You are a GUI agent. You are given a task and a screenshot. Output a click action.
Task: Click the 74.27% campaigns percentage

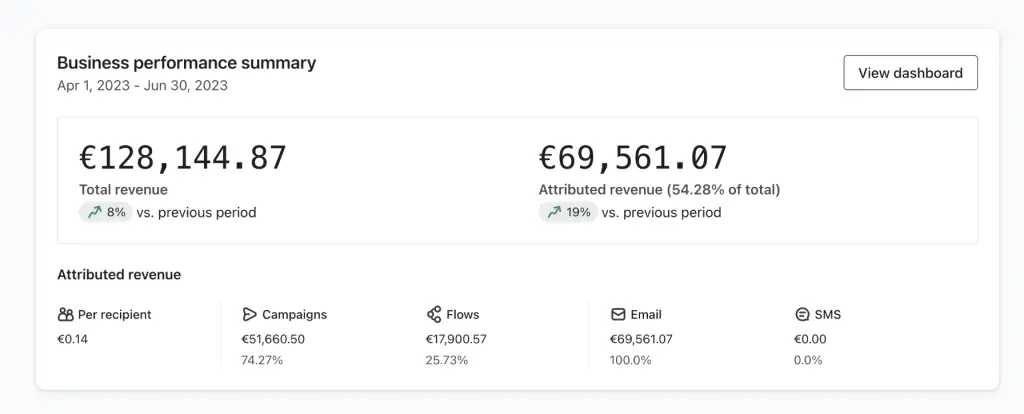coord(262,360)
